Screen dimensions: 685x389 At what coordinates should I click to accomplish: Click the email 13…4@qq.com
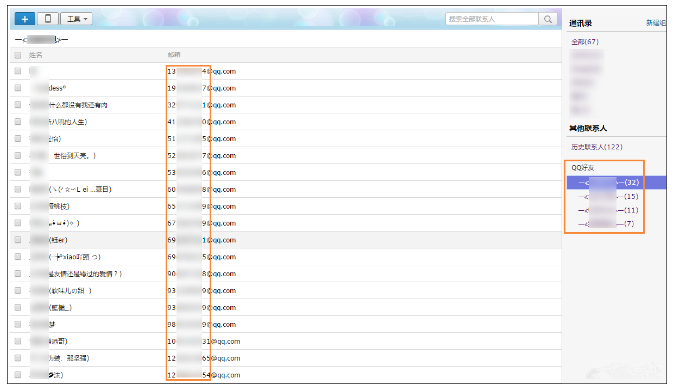pyautogui.click(x=202, y=71)
